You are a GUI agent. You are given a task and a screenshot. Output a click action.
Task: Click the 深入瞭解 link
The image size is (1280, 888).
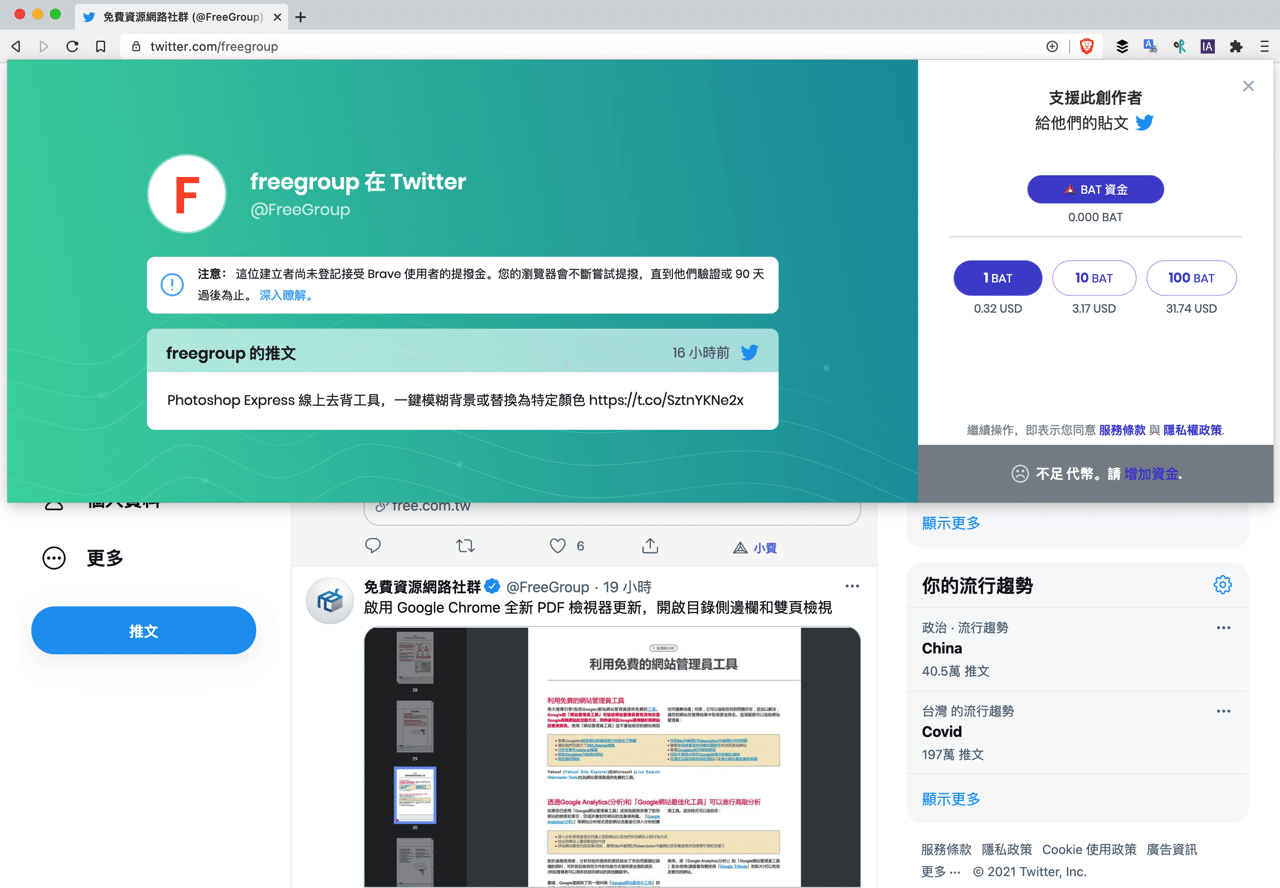(285, 295)
